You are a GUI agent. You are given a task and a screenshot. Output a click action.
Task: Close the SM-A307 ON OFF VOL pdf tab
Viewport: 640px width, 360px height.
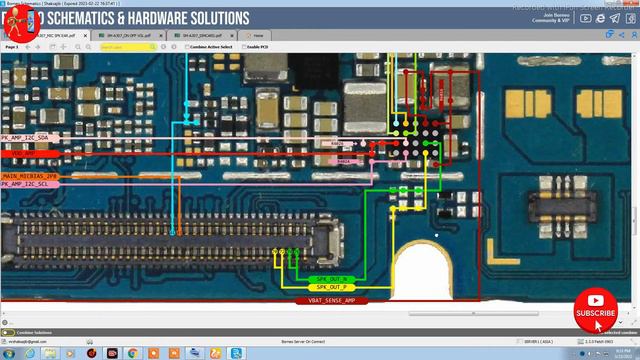(x=161, y=36)
